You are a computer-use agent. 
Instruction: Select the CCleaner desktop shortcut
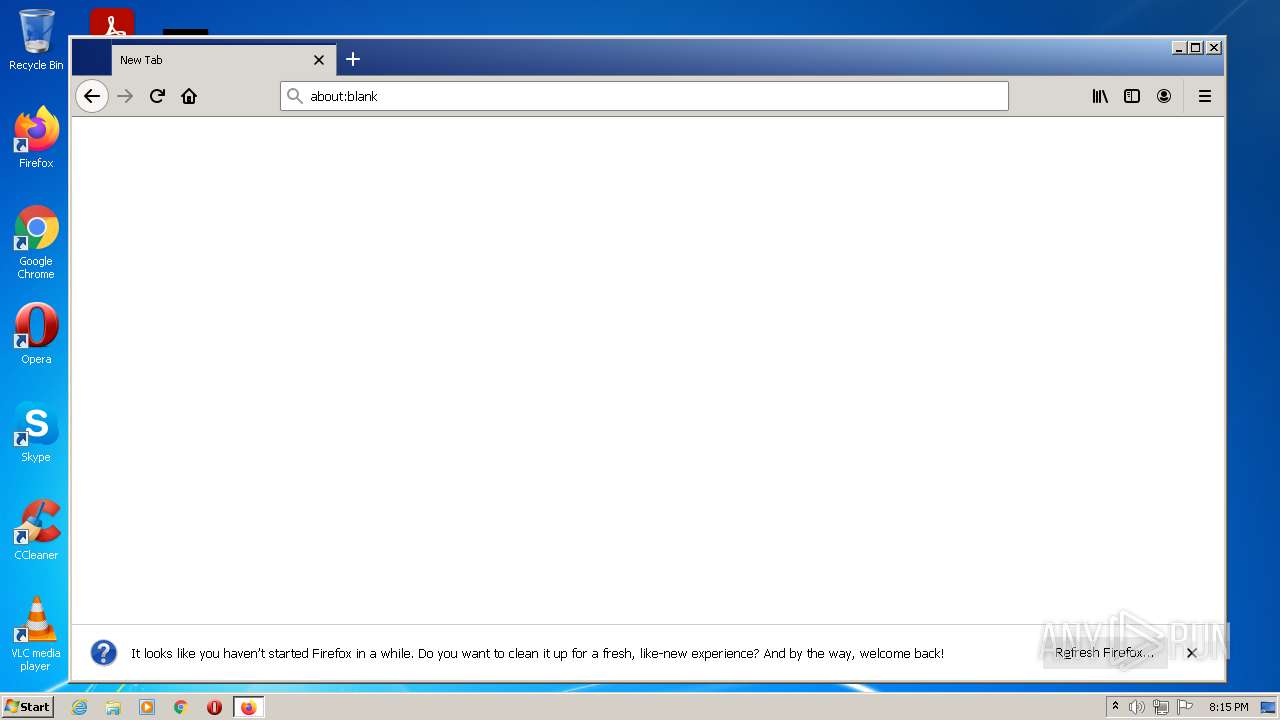36,530
